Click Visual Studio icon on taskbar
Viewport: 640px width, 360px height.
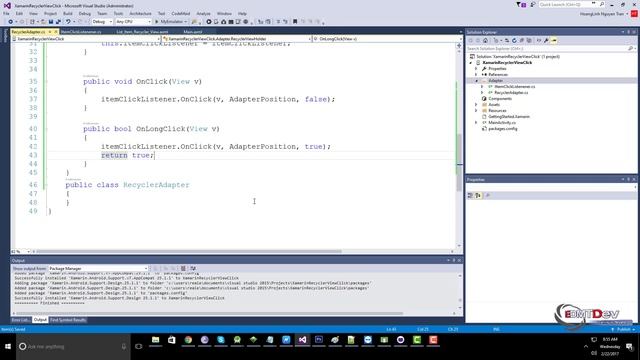coord(302,340)
